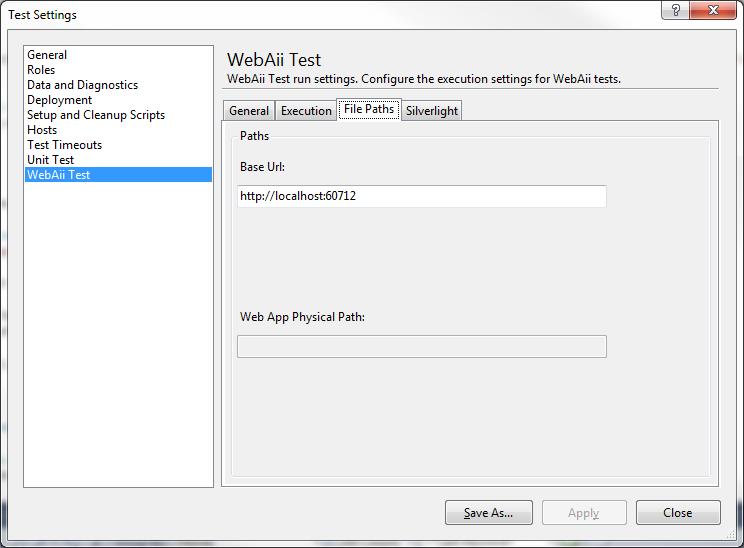Select the Hosts category
744x548 pixels.
42,130
